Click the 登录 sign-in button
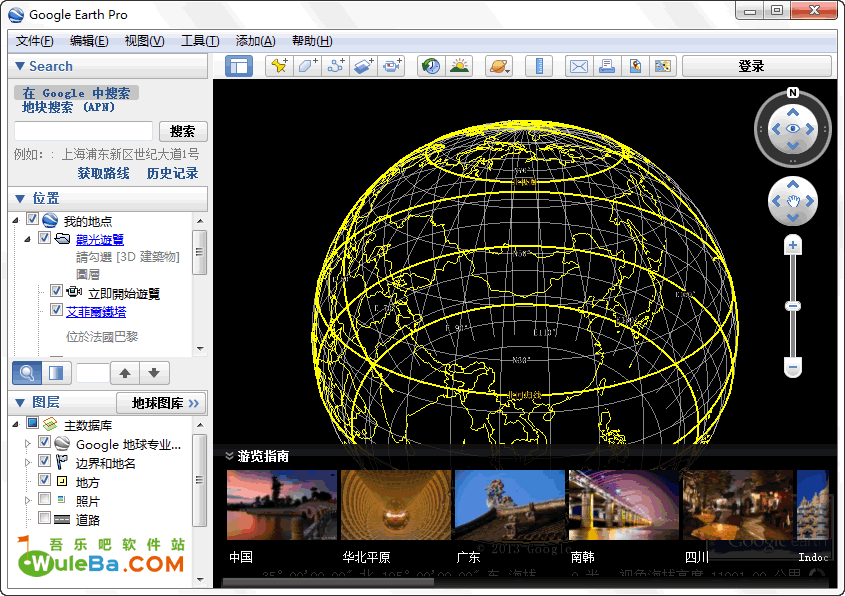 (x=757, y=66)
